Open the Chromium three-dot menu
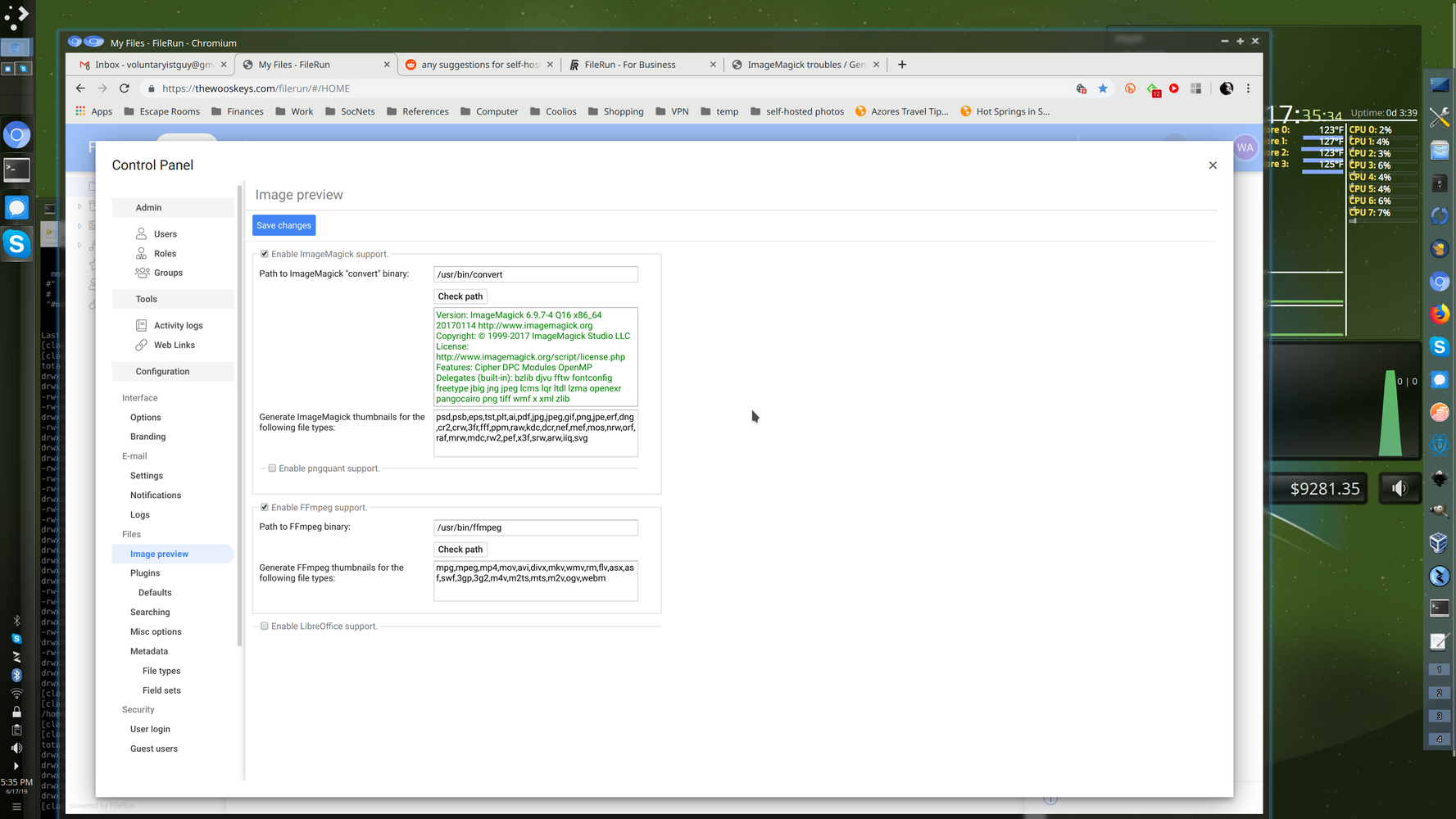The image size is (1456, 819). tap(1248, 88)
